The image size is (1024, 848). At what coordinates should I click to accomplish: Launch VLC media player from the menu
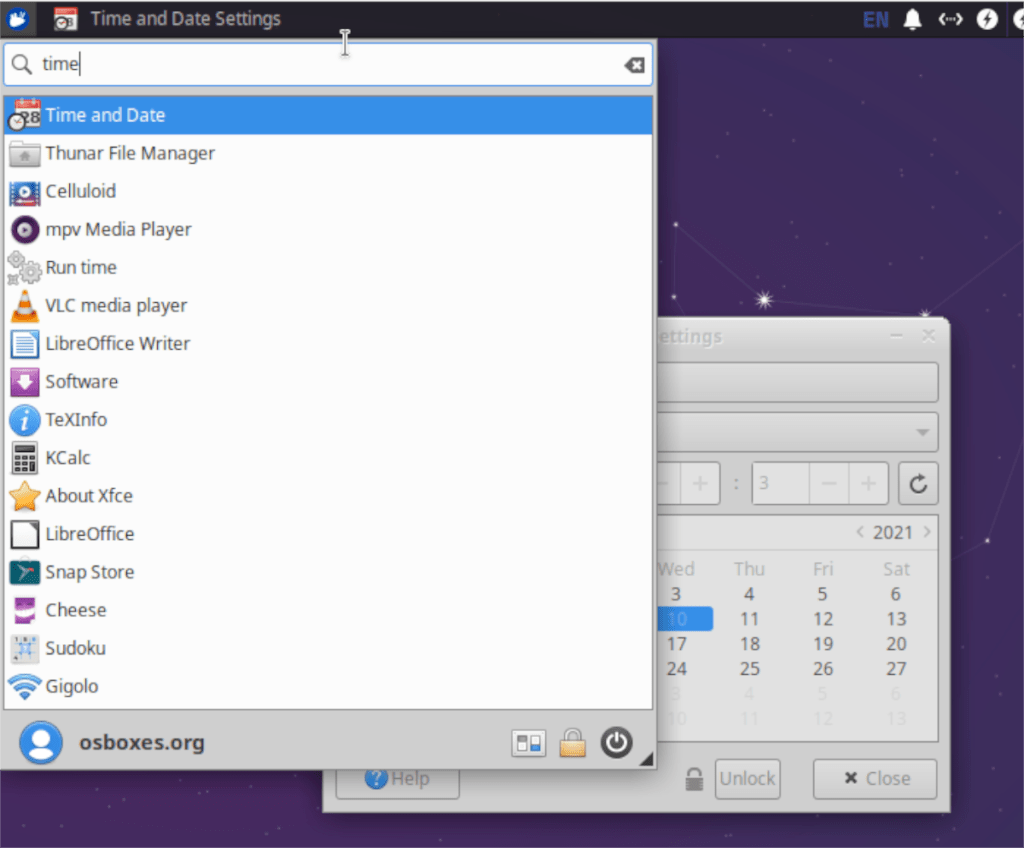click(114, 305)
